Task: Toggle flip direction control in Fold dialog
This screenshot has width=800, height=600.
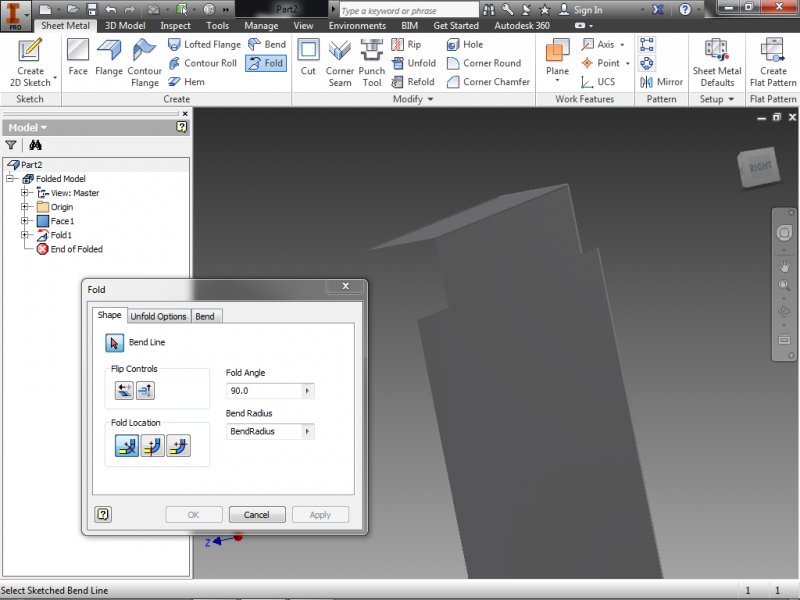Action: 145,390
